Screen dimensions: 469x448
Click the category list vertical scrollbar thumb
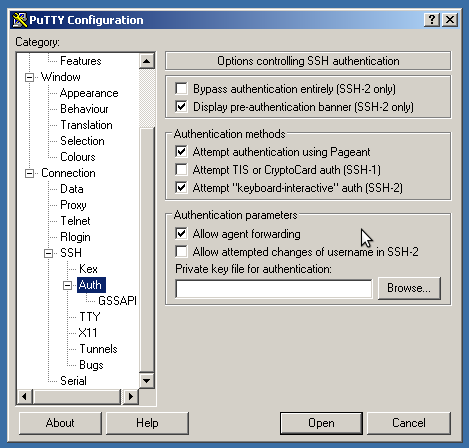tap(147, 249)
